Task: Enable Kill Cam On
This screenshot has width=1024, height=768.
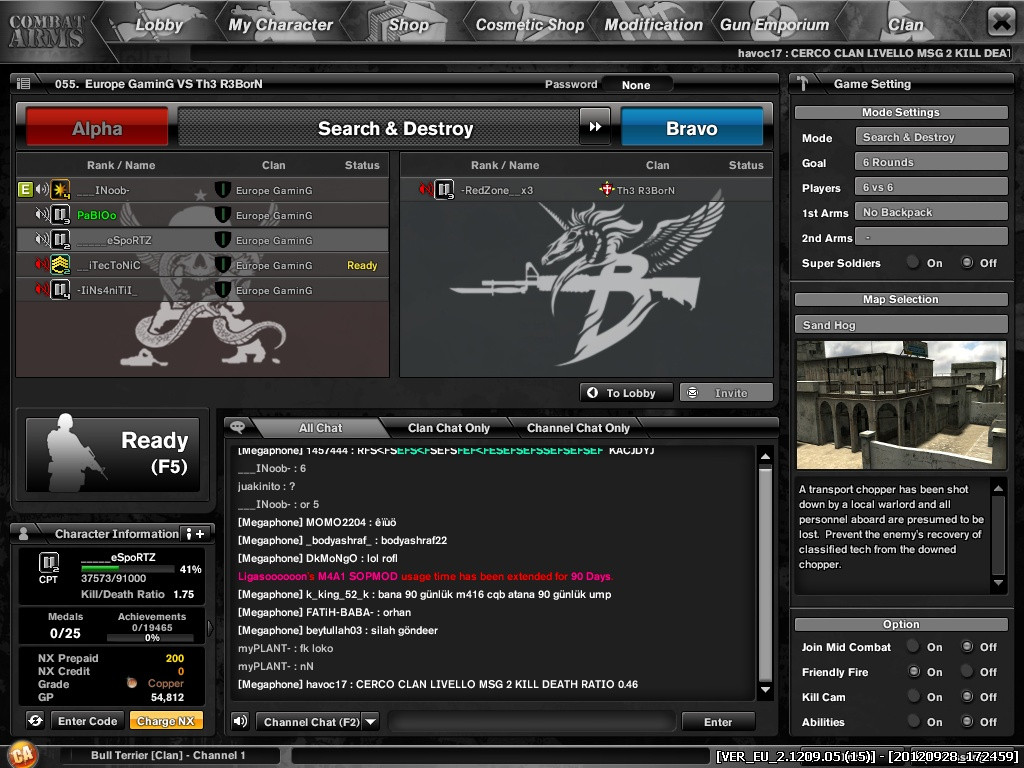Action: 913,697
